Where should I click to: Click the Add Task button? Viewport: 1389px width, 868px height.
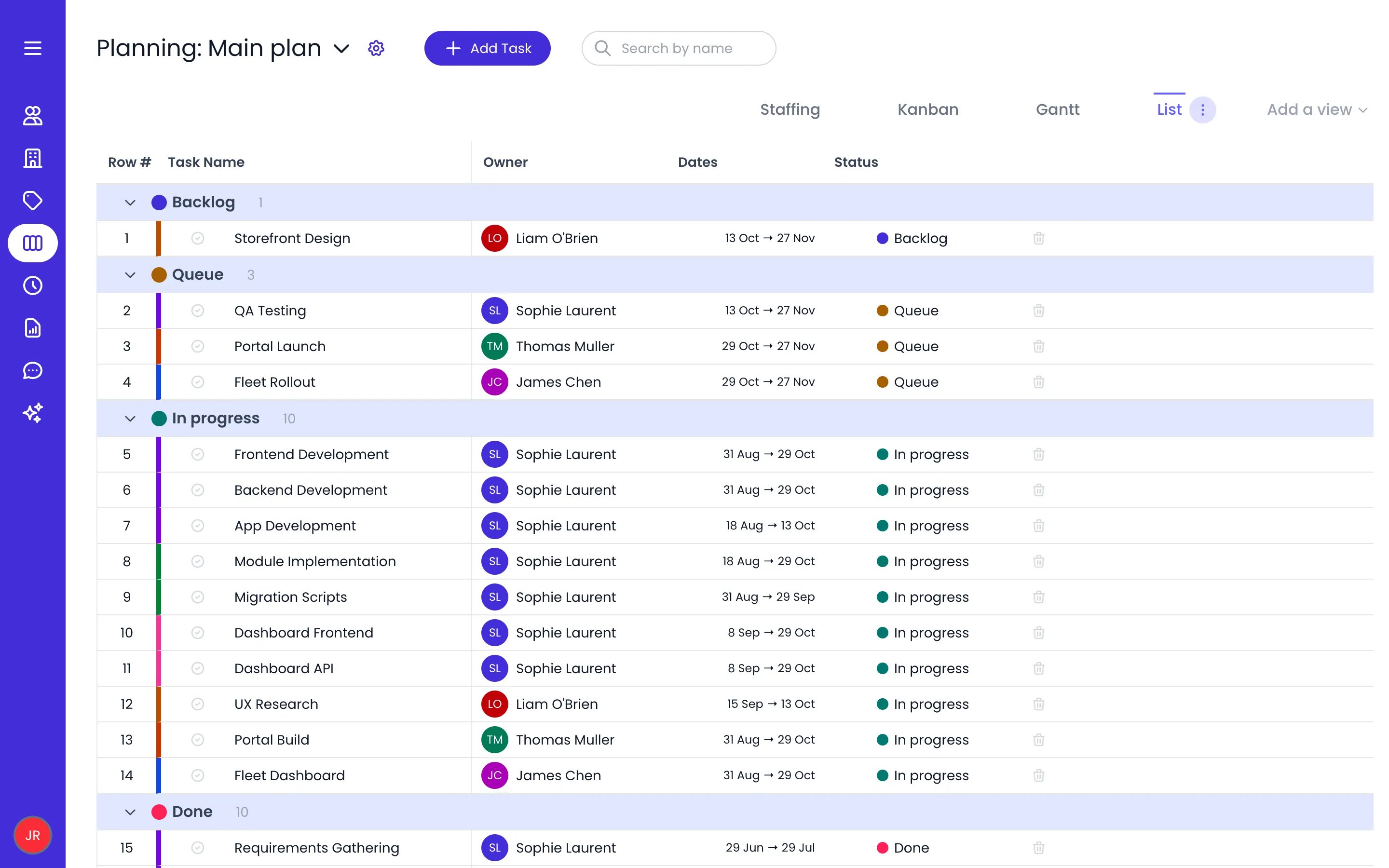click(487, 48)
